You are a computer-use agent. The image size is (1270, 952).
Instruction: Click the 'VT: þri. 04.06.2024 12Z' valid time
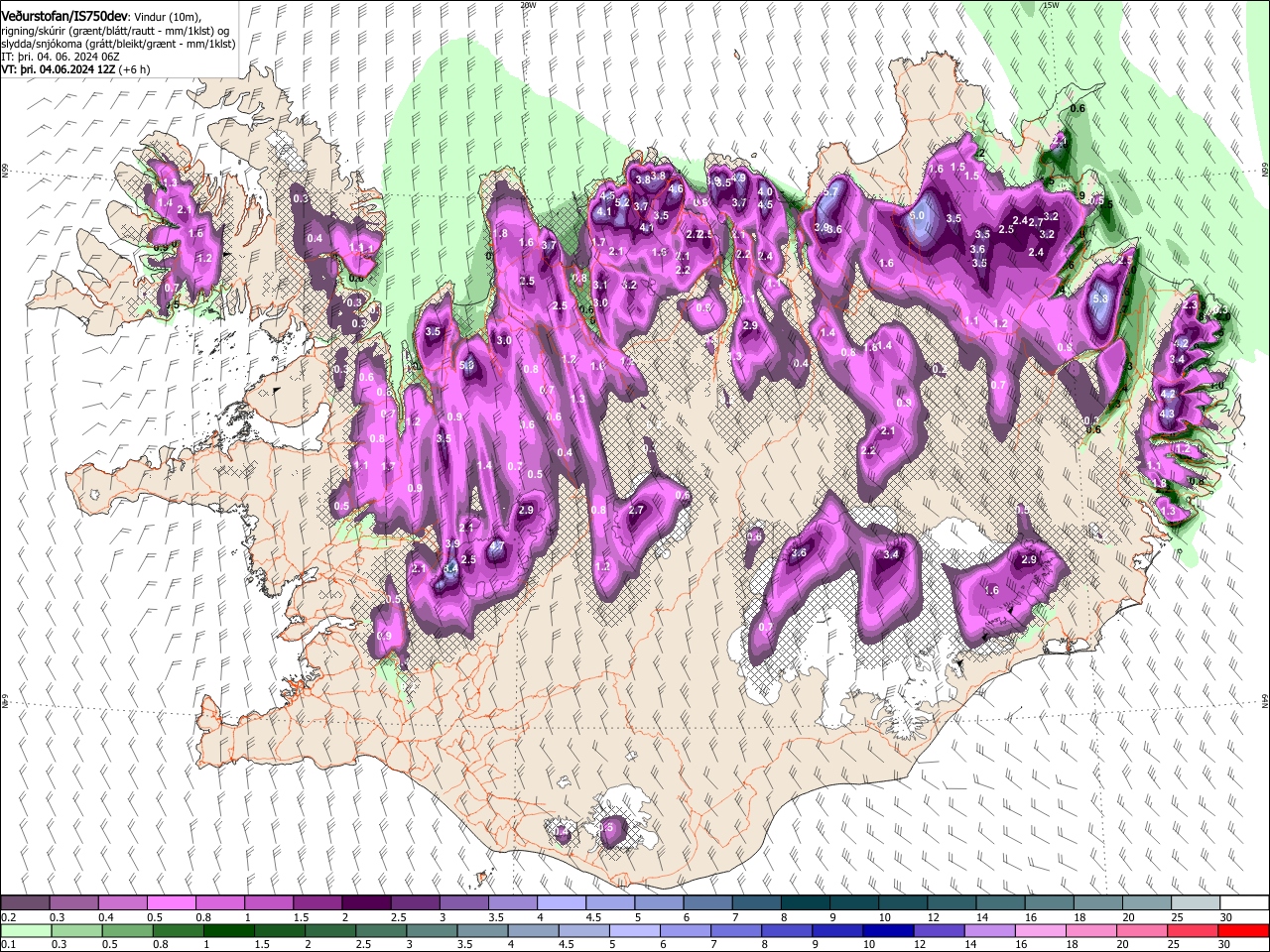[61, 70]
